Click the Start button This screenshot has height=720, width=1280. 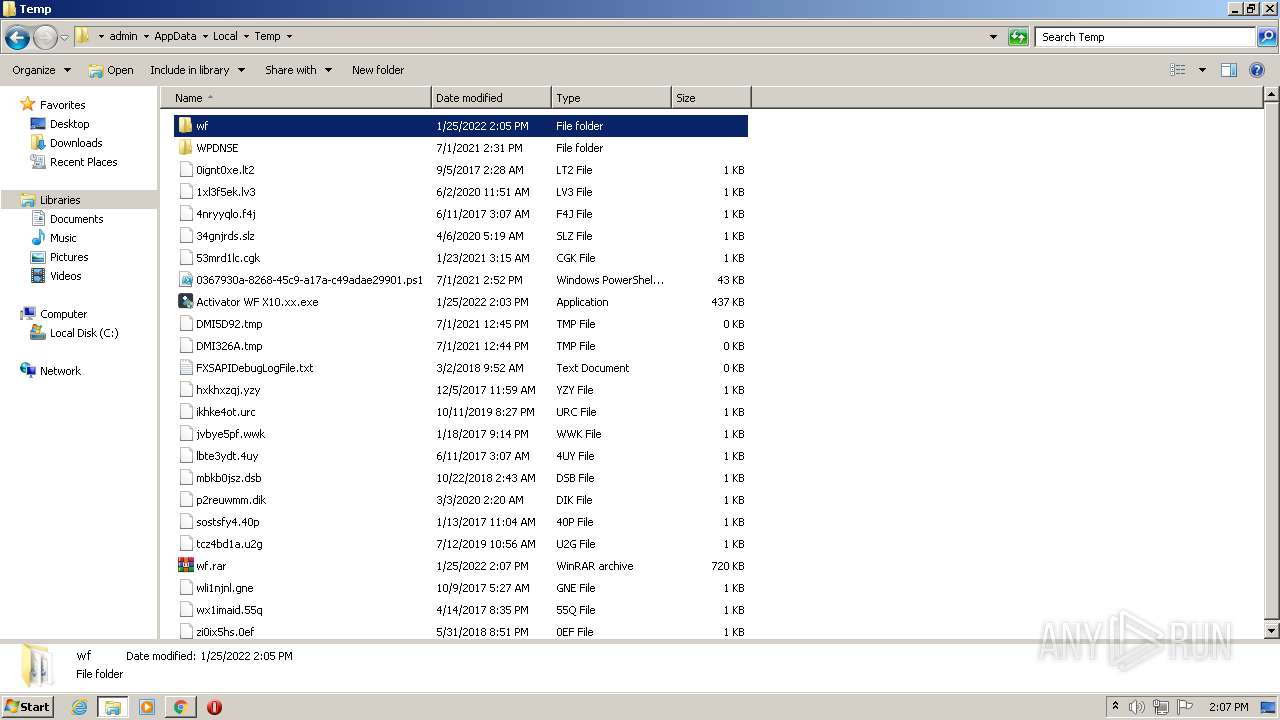(28, 706)
